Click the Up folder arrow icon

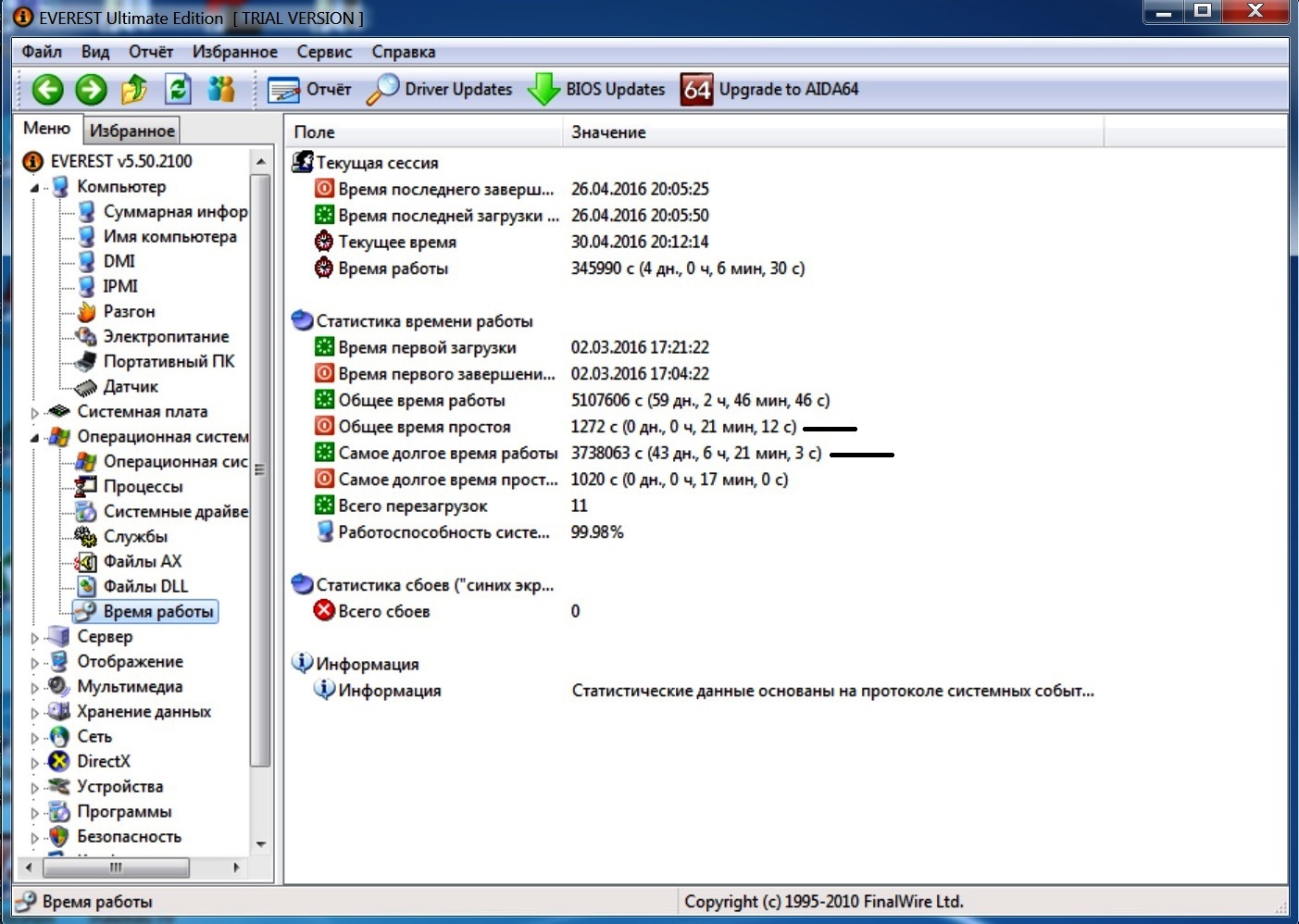[134, 90]
